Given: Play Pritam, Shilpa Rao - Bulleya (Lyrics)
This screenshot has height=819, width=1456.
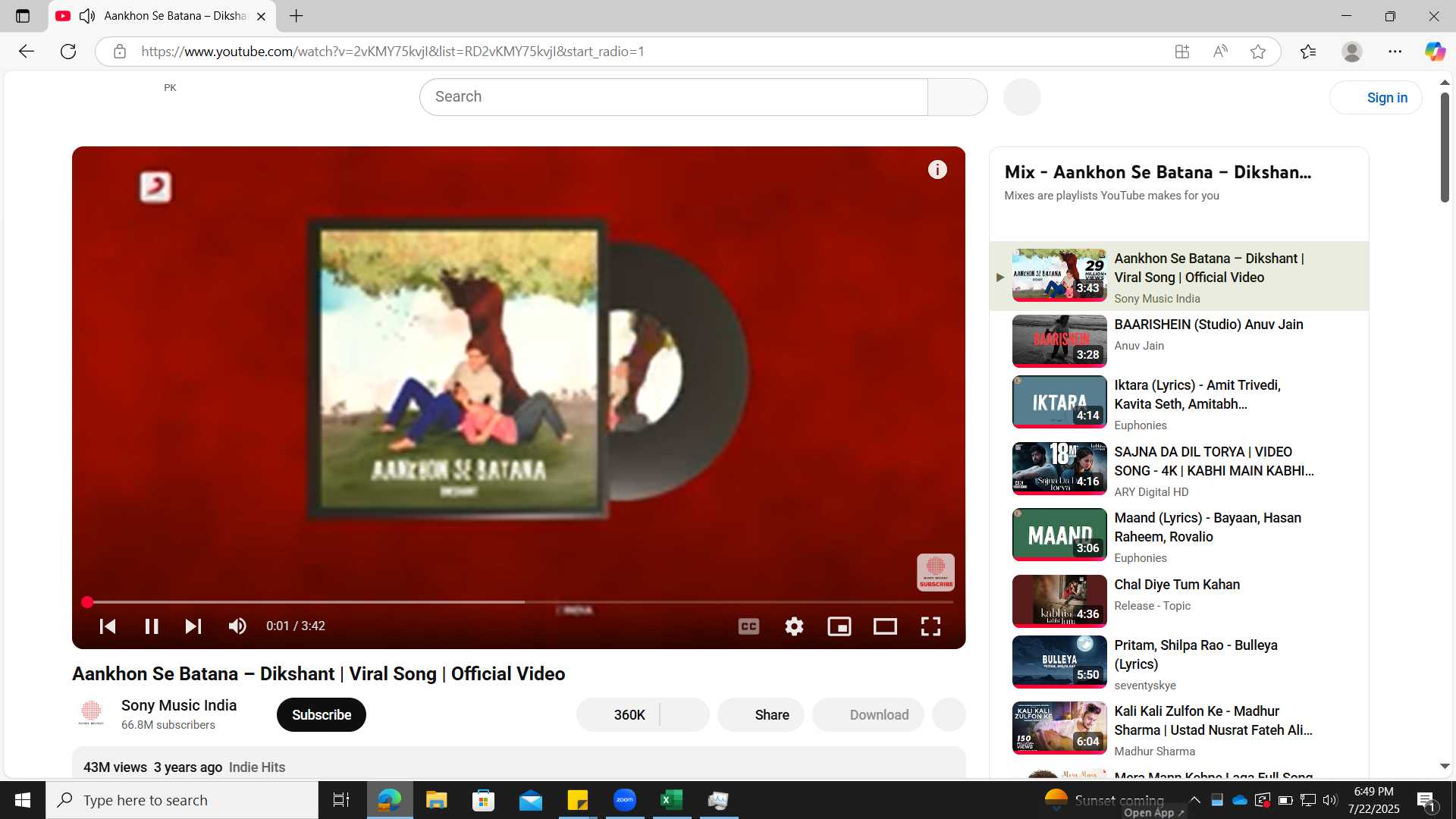Looking at the screenshot, I should coord(1179,664).
